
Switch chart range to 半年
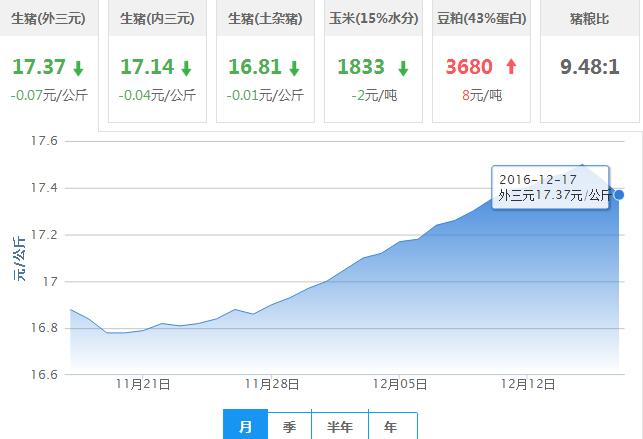(340, 425)
